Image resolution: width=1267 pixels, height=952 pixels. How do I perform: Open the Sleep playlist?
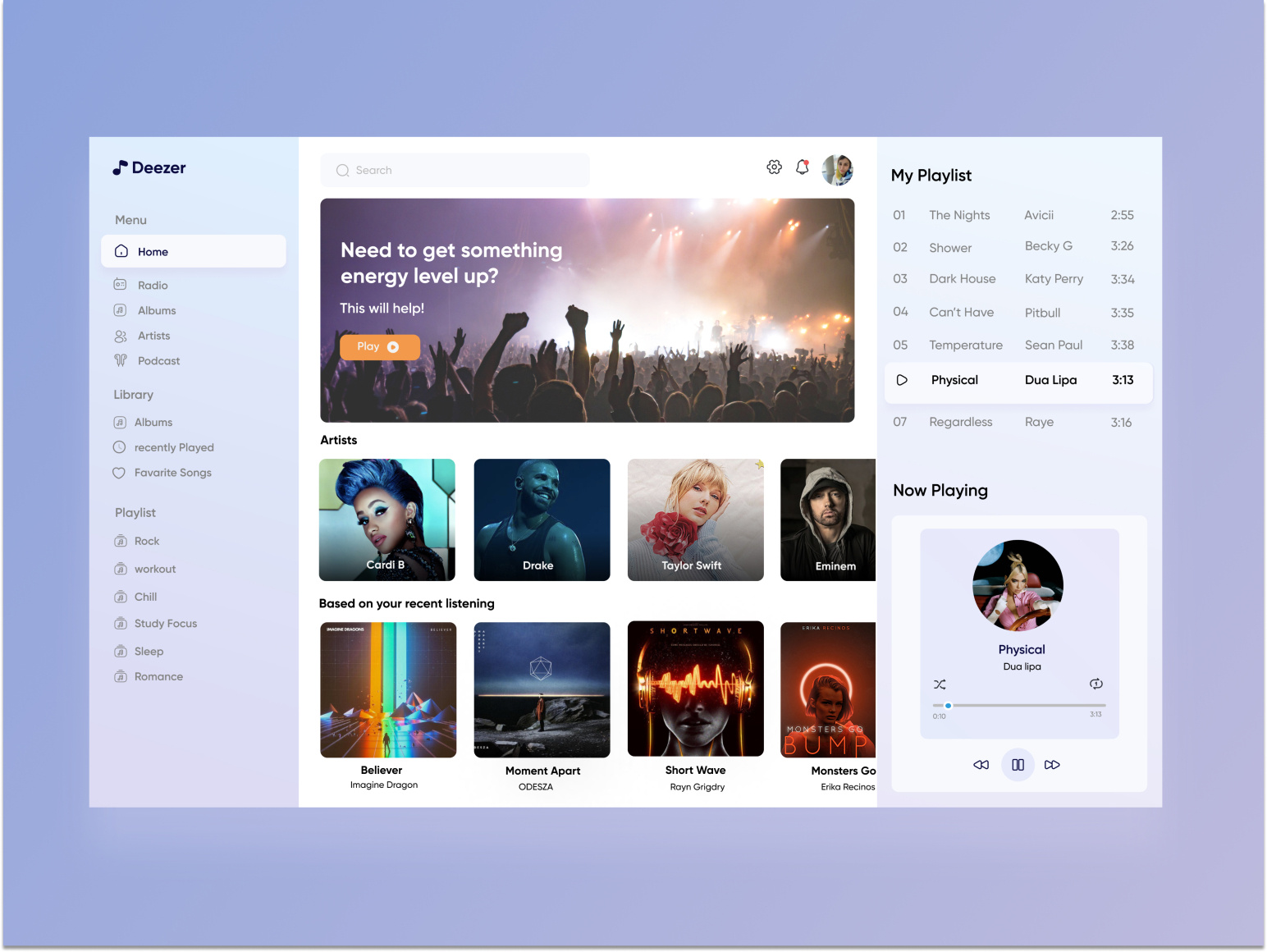click(x=149, y=651)
